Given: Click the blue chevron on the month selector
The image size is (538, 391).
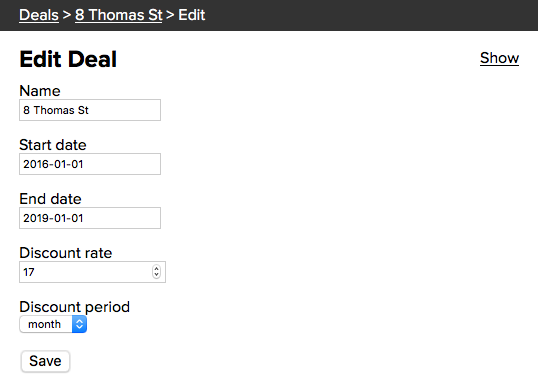Looking at the screenshot, I should click(79, 324).
